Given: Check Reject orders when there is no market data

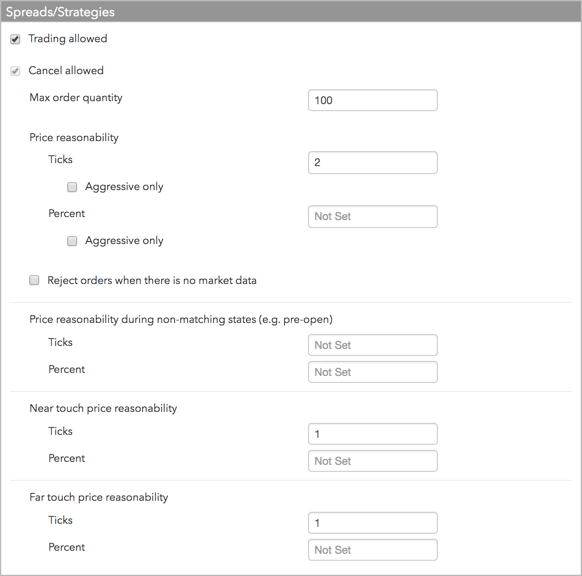Looking at the screenshot, I should (x=34, y=280).
